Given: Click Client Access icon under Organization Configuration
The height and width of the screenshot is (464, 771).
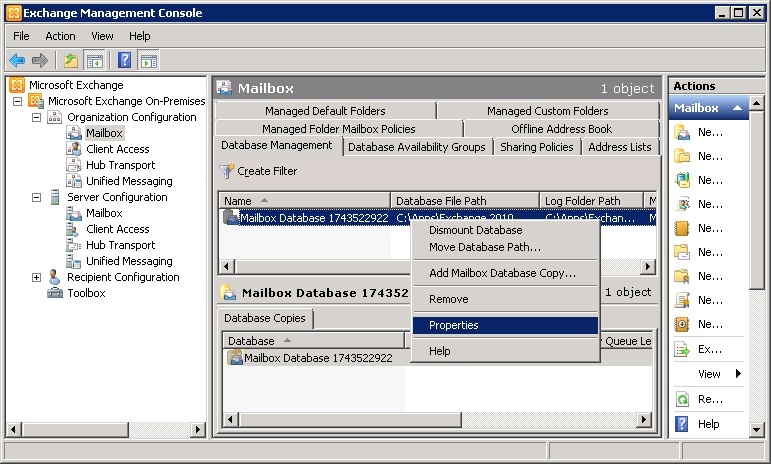Looking at the screenshot, I should 74,149.
